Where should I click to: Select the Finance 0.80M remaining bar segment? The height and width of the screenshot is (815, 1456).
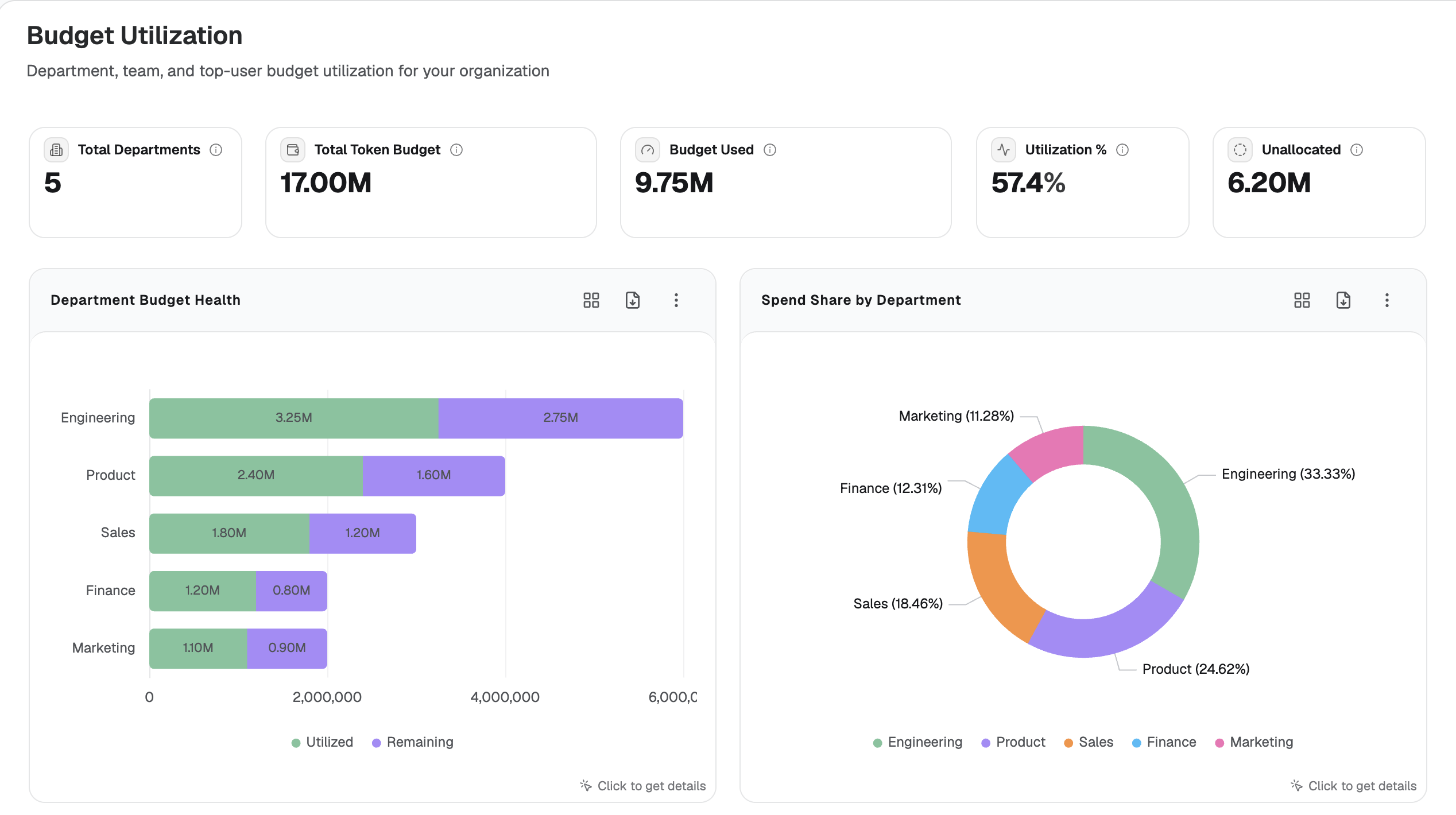tap(292, 591)
